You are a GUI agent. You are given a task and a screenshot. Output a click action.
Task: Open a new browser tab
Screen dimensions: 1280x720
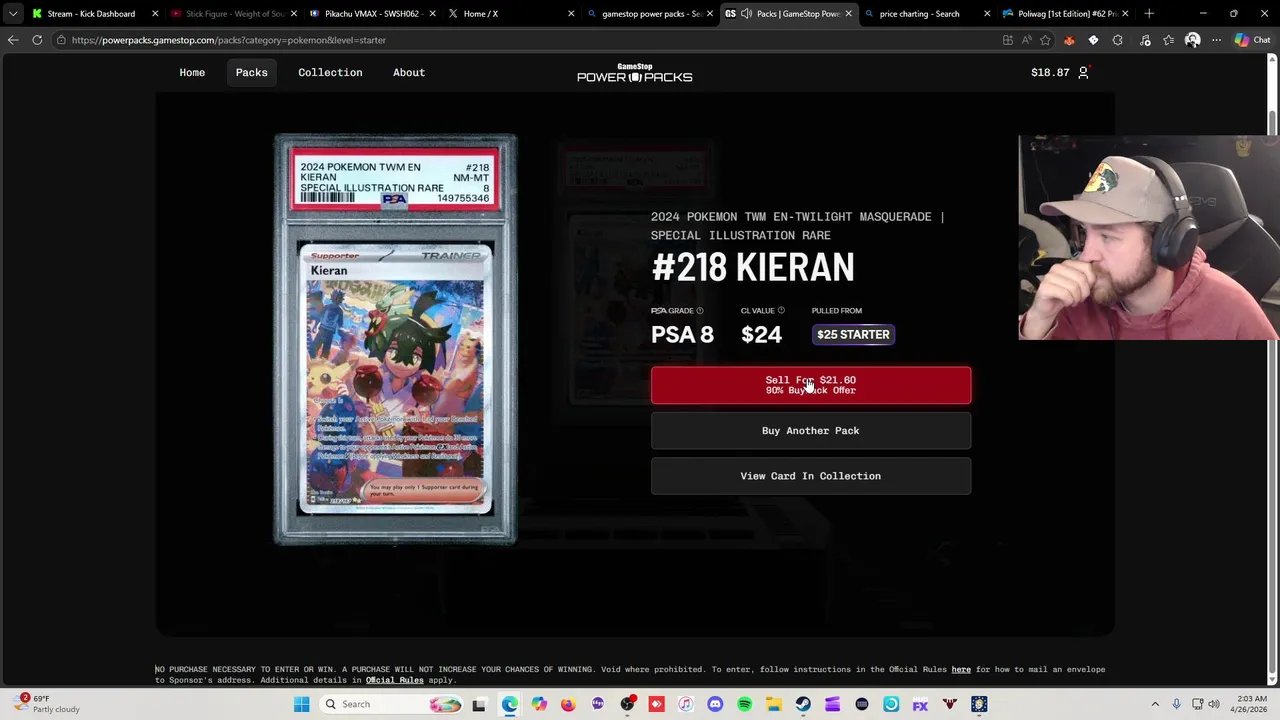click(x=1149, y=14)
